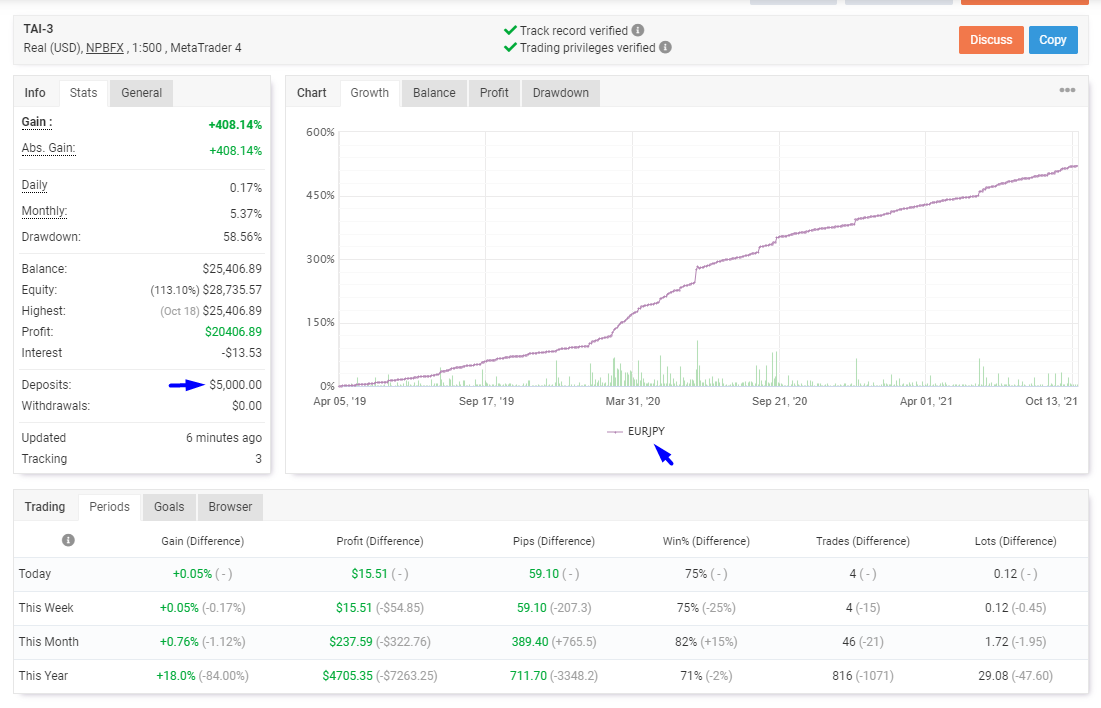1101x708 pixels.
Task: Click the Mar 31, '20 axis label
Action: (633, 402)
